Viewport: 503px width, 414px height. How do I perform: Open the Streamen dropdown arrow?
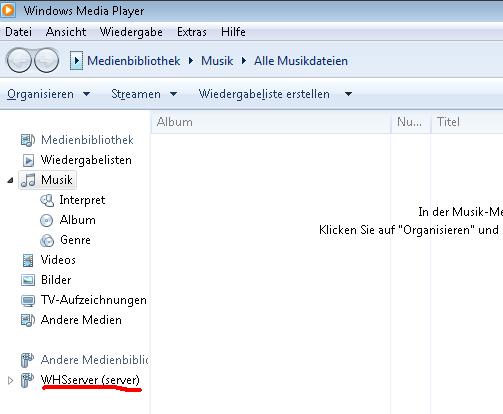[173, 94]
